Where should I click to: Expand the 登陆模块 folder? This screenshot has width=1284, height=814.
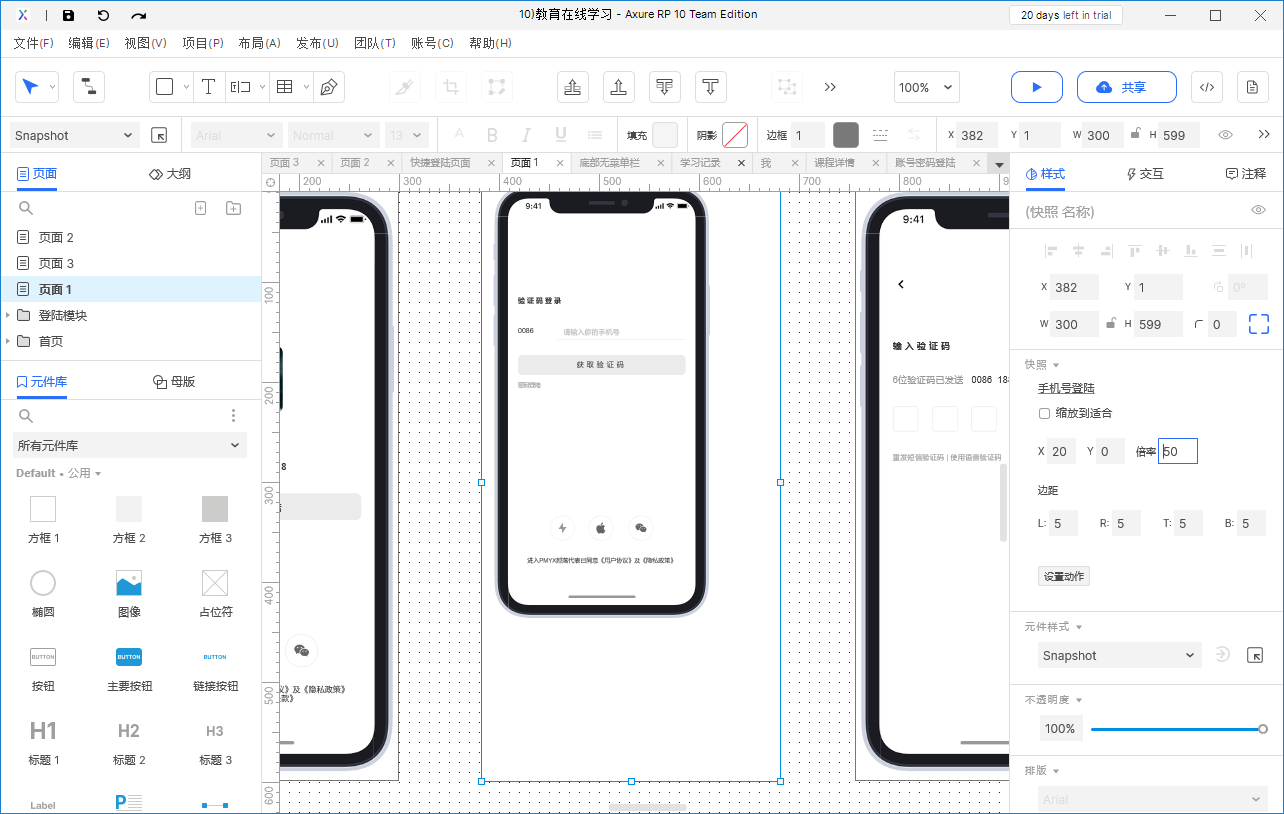[9, 315]
